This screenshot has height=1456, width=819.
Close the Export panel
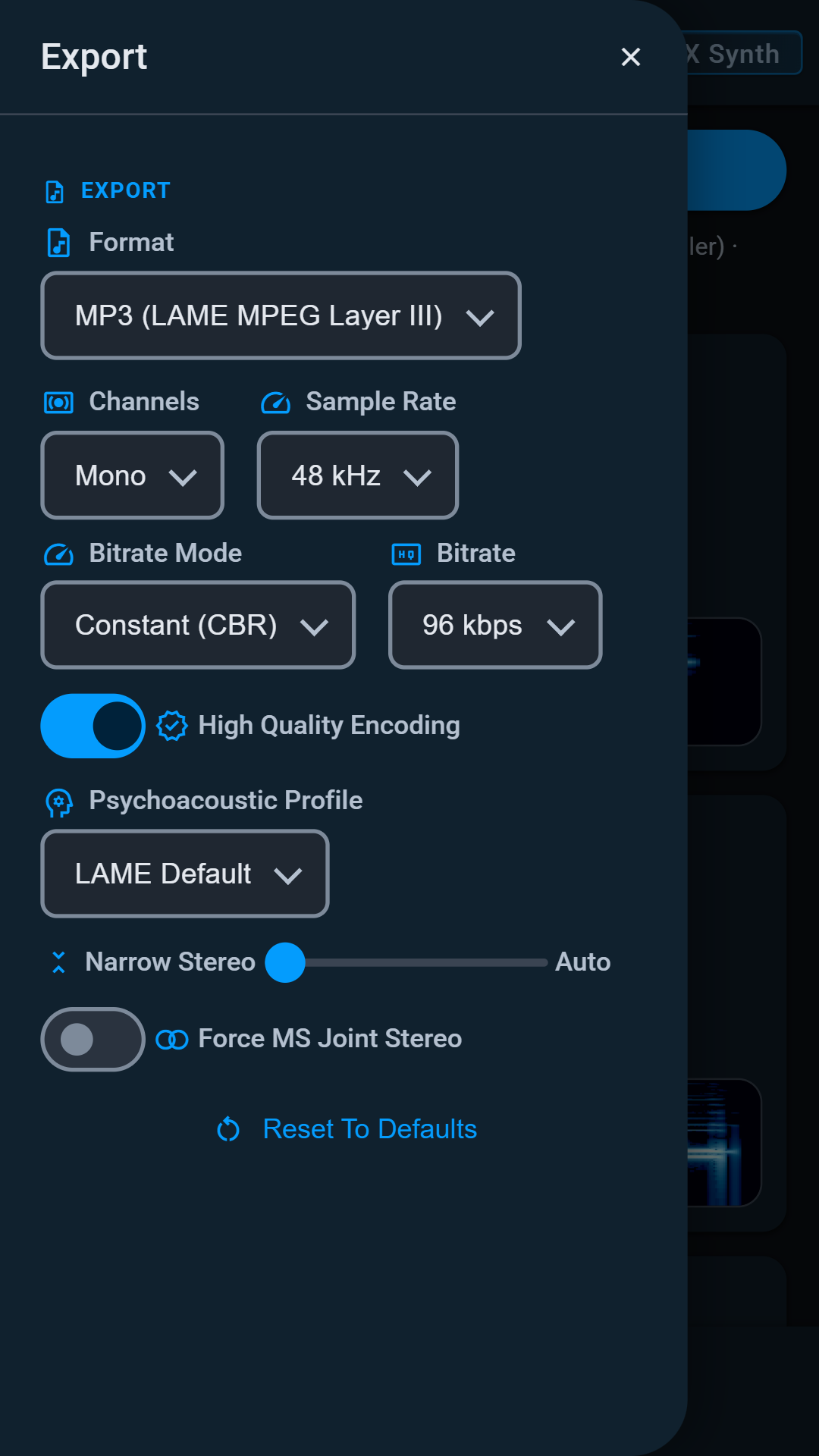point(630,57)
